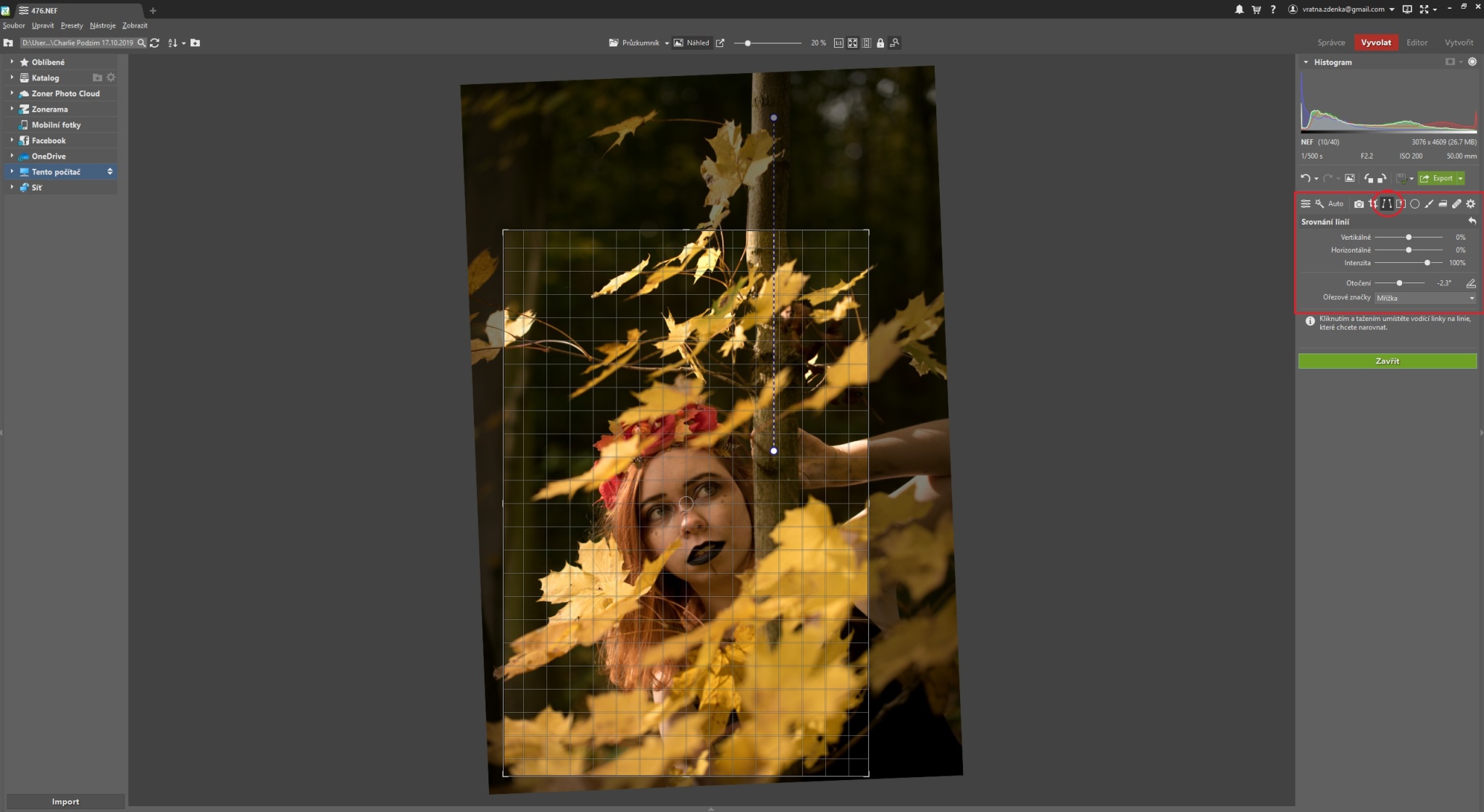
Task: Click the Export button
Action: (x=1436, y=178)
